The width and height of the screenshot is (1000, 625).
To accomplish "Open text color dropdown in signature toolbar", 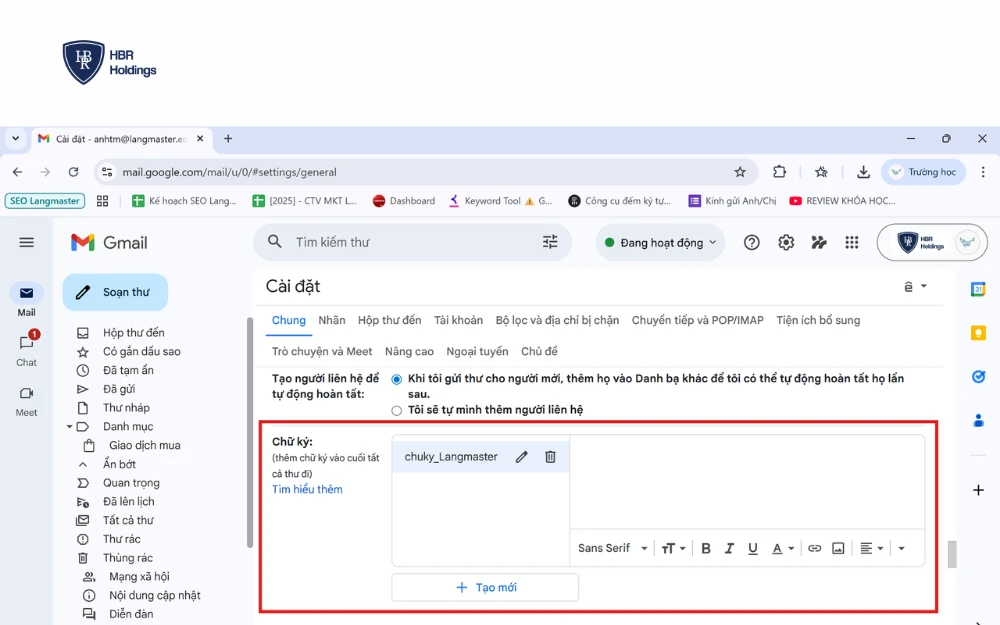I will 783,548.
